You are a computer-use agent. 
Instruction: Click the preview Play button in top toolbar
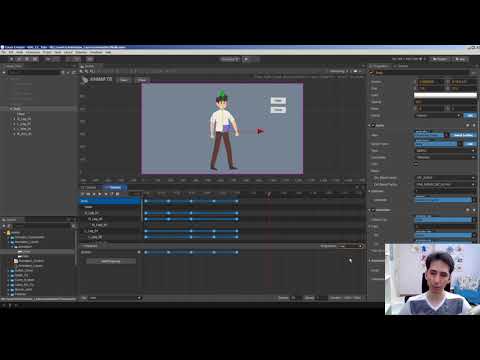247,59
